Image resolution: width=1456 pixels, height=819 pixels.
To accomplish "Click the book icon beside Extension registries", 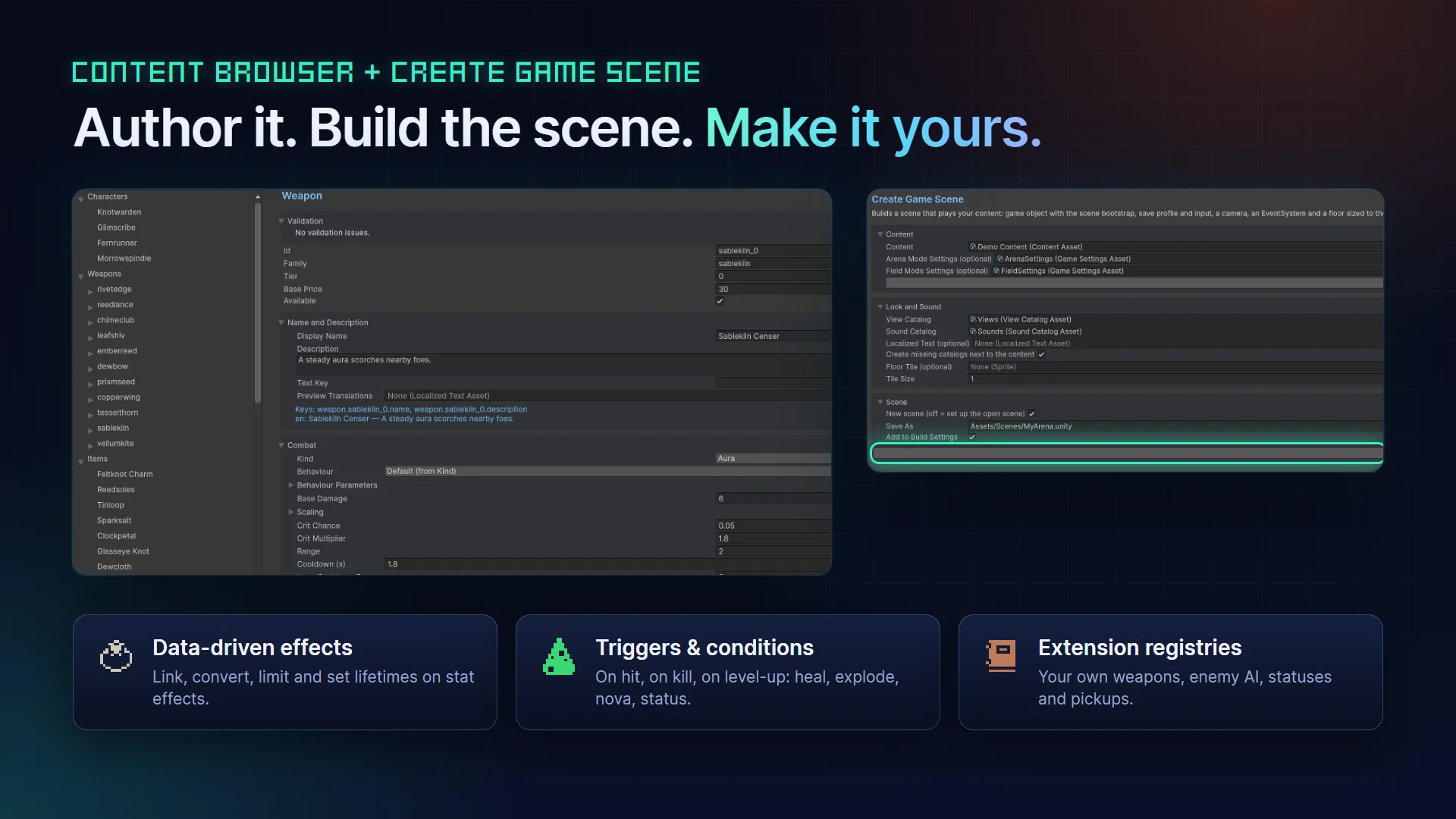I will [1001, 656].
